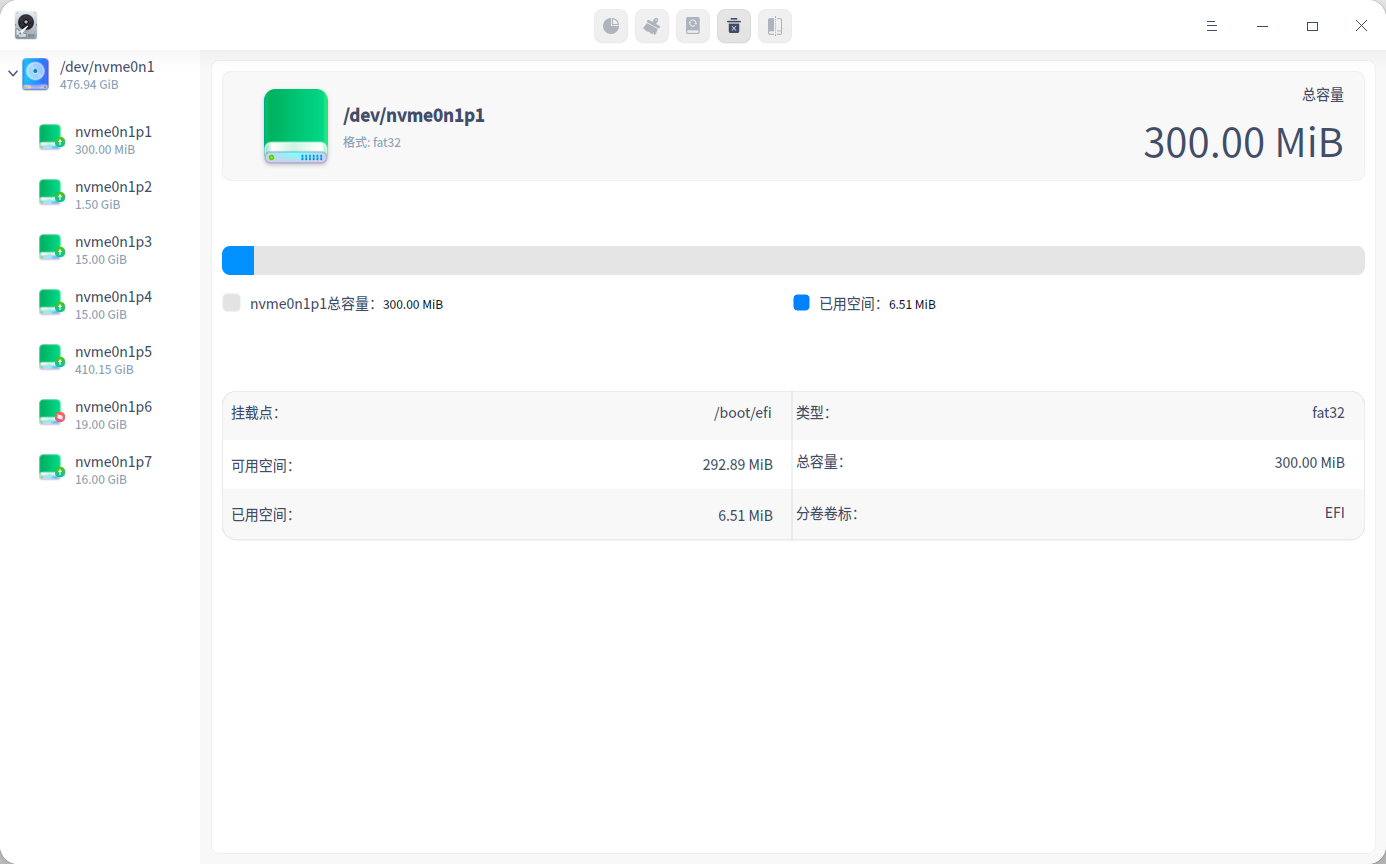The width and height of the screenshot is (1386, 864).
Task: Click the partition pie-chart toolbar icon
Action: [x=611, y=26]
